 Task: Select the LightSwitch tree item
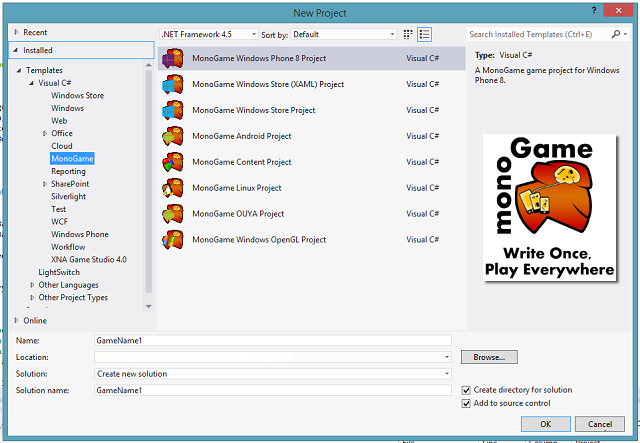[x=59, y=272]
